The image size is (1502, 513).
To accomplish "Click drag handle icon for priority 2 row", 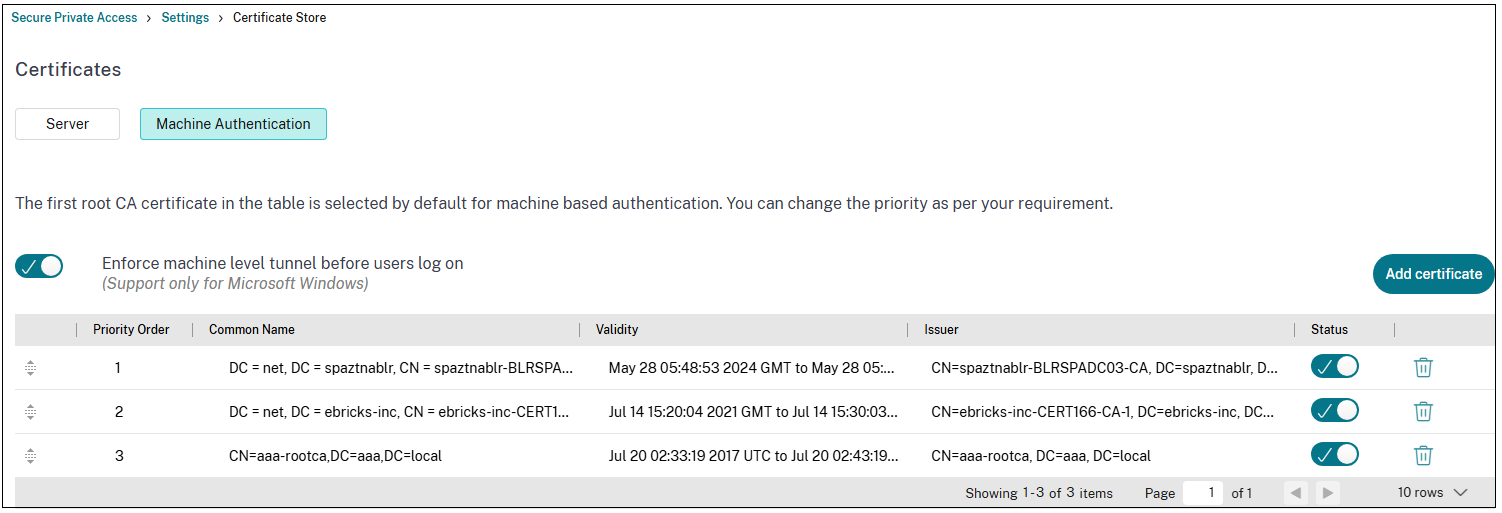I will (31, 411).
